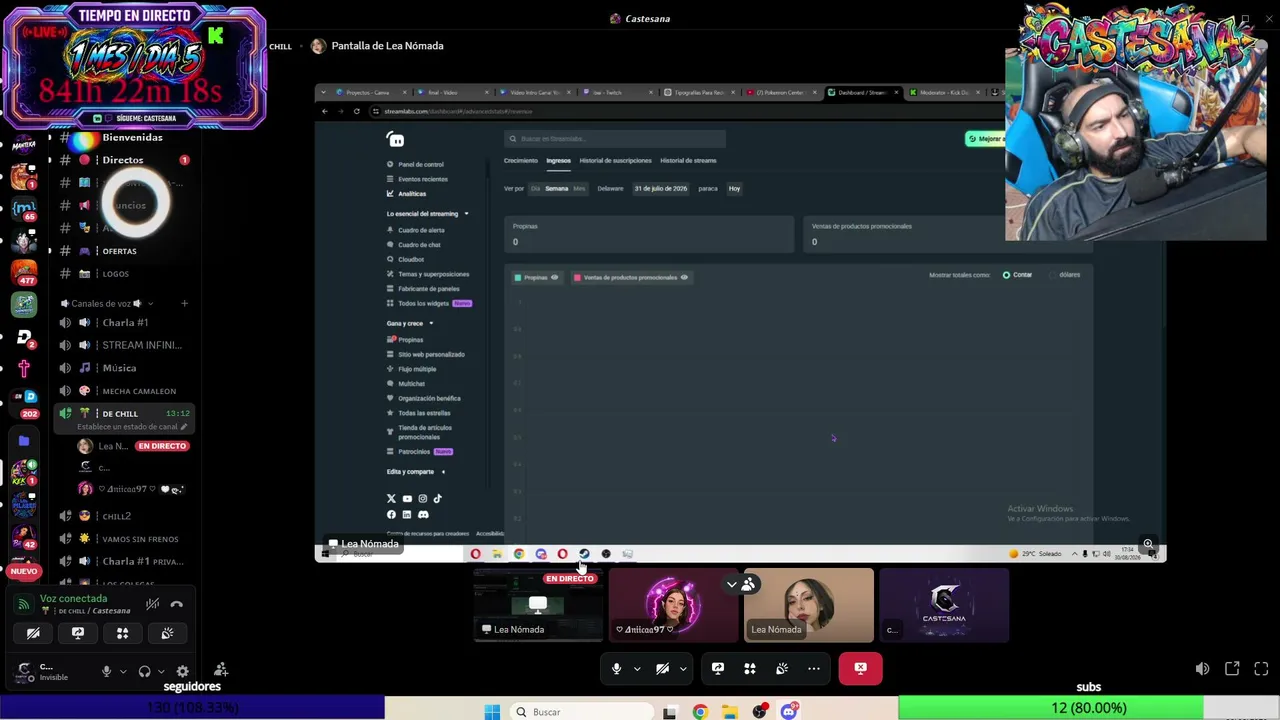The height and width of the screenshot is (720, 1280).
Task: Open microphone input options arrow
Action: coord(636,669)
